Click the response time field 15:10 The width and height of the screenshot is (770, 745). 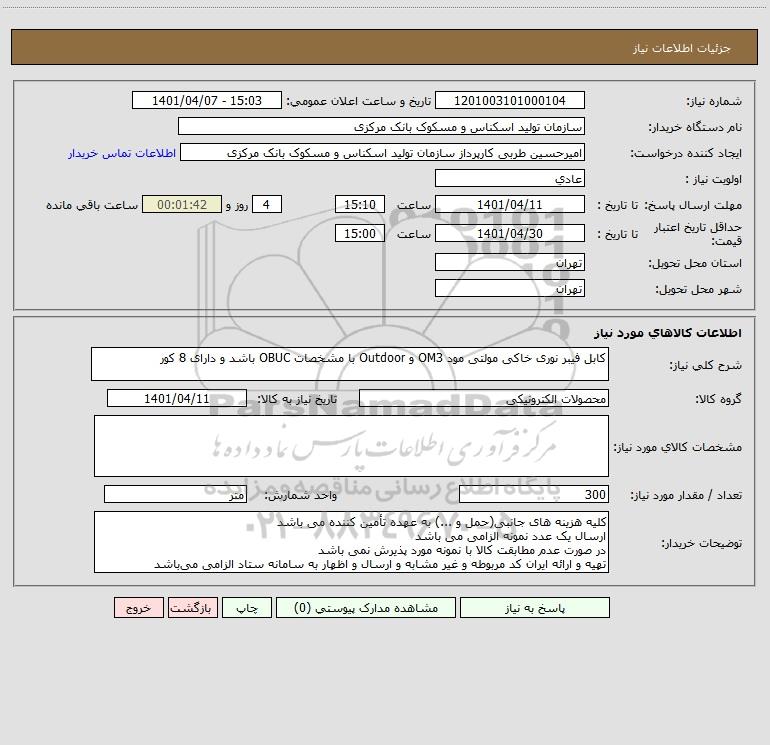[x=359, y=204]
